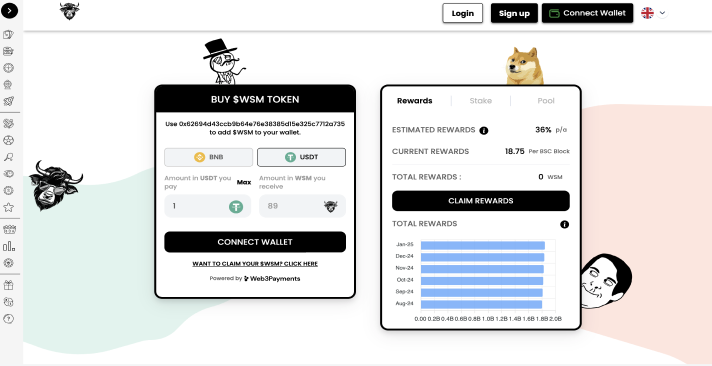Click the Nov-24 bar in the rewards chart
The image size is (712, 366).
pos(482,269)
